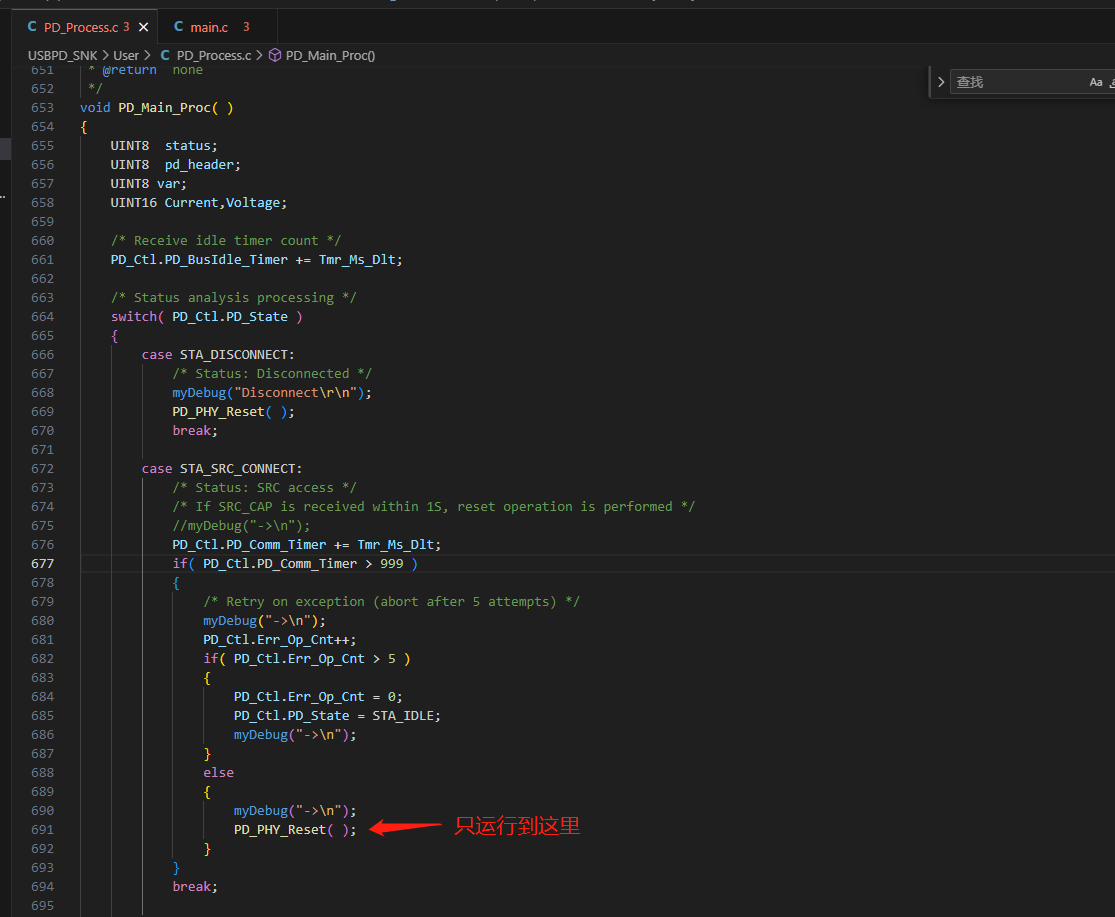Image resolution: width=1115 pixels, height=917 pixels.
Task: Click the C file icon on main.c tab
Action: pos(179,27)
